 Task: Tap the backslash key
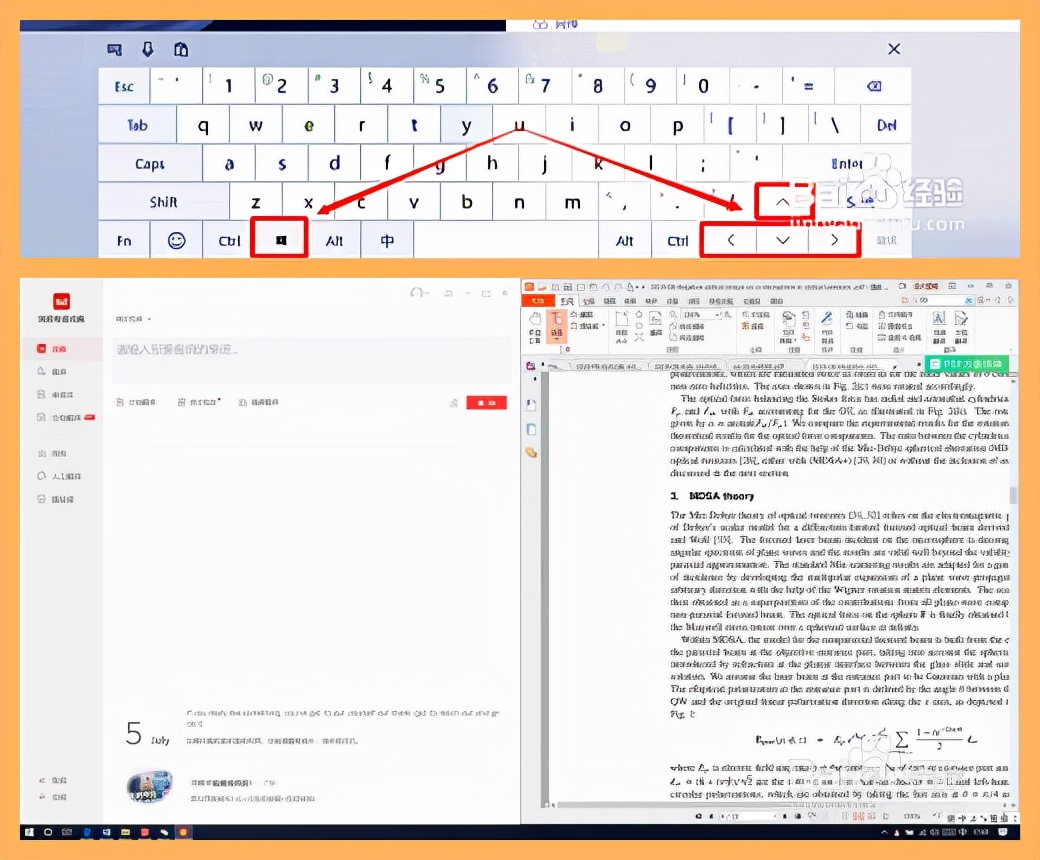pos(834,125)
